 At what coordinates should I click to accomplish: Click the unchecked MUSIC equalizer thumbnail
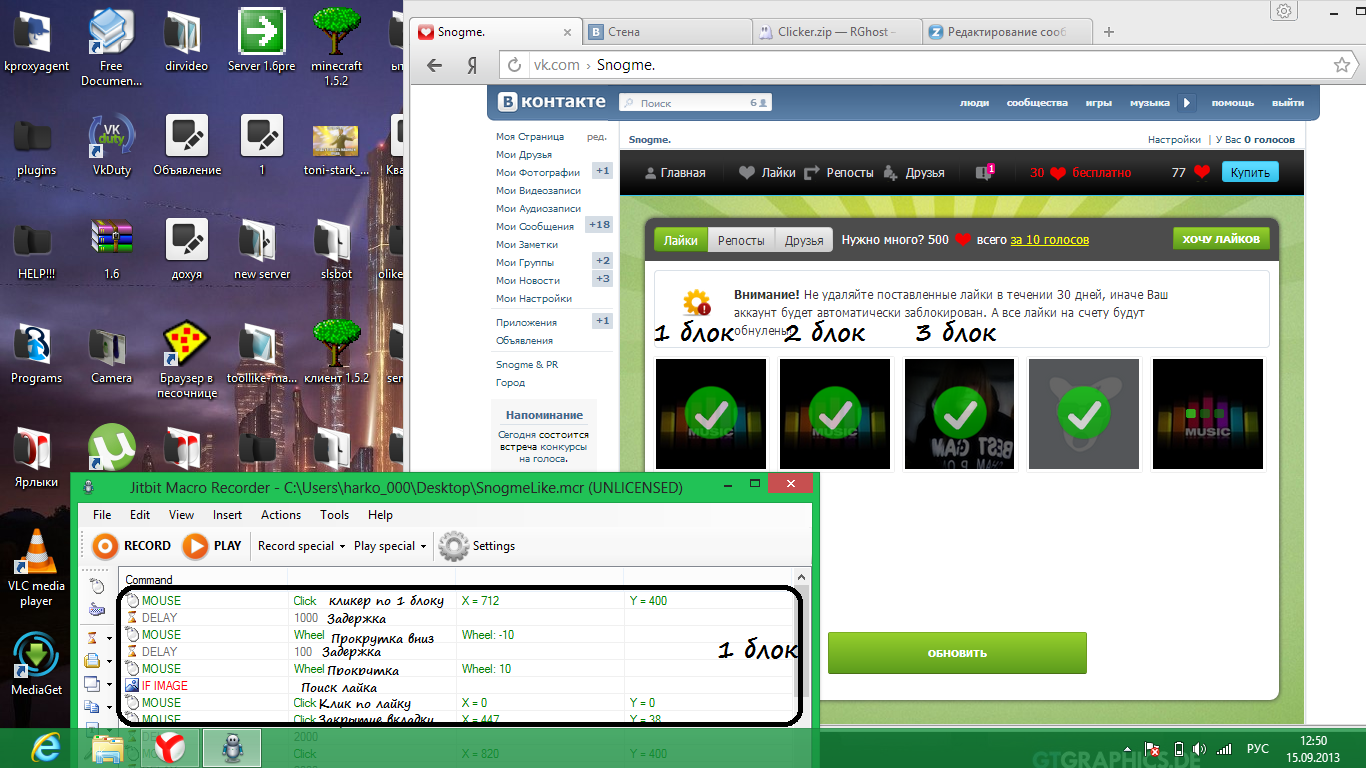click(1208, 413)
